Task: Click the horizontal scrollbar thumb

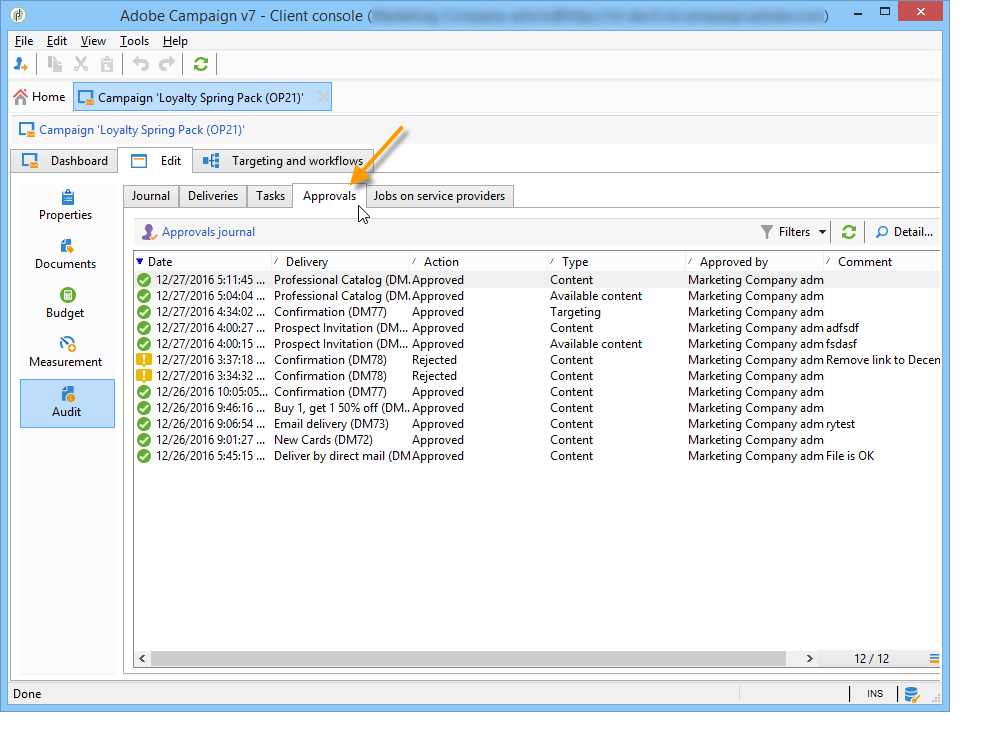Action: [469, 658]
